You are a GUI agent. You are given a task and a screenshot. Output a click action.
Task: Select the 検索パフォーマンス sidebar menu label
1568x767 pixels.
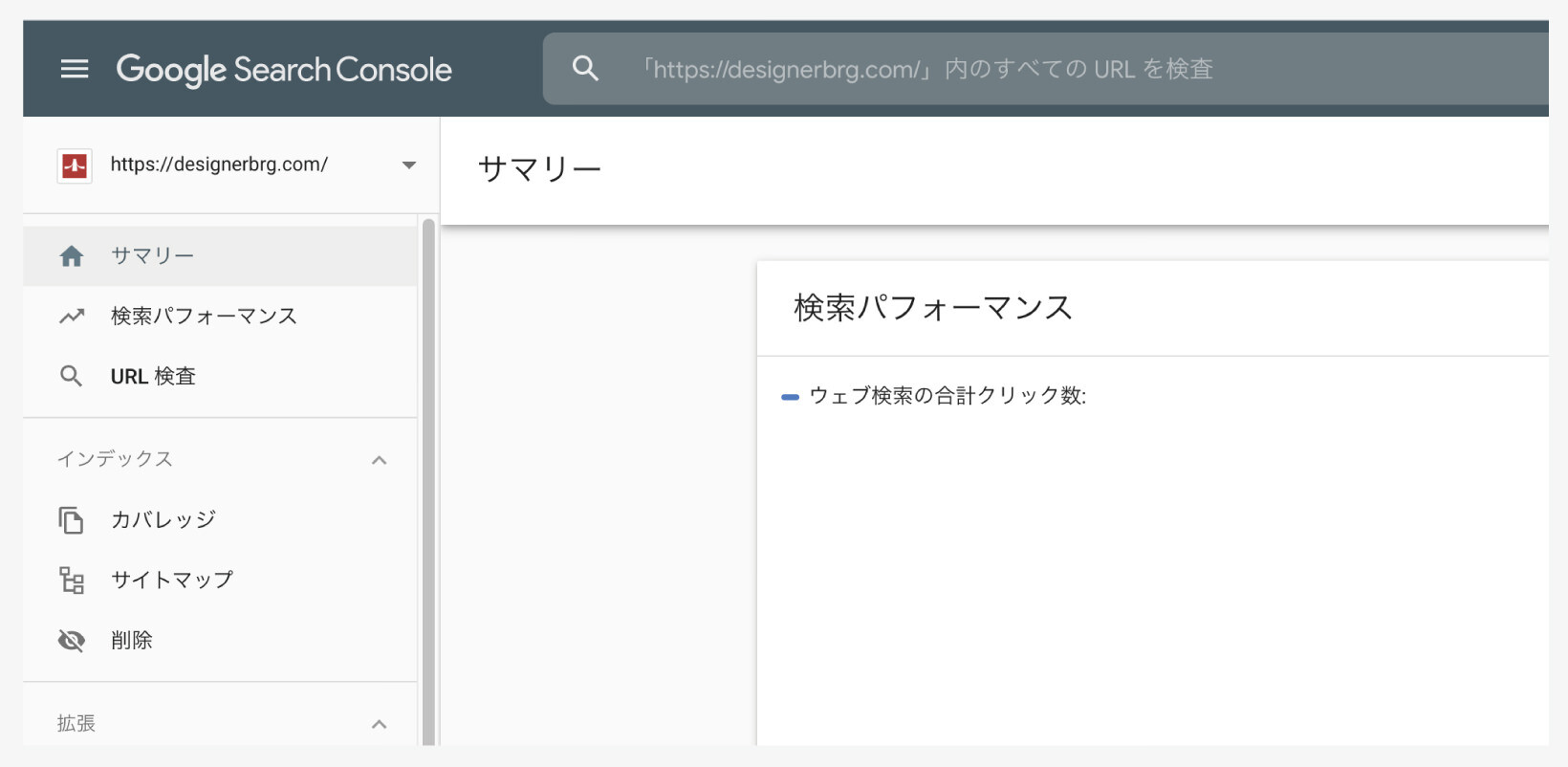pyautogui.click(x=204, y=317)
